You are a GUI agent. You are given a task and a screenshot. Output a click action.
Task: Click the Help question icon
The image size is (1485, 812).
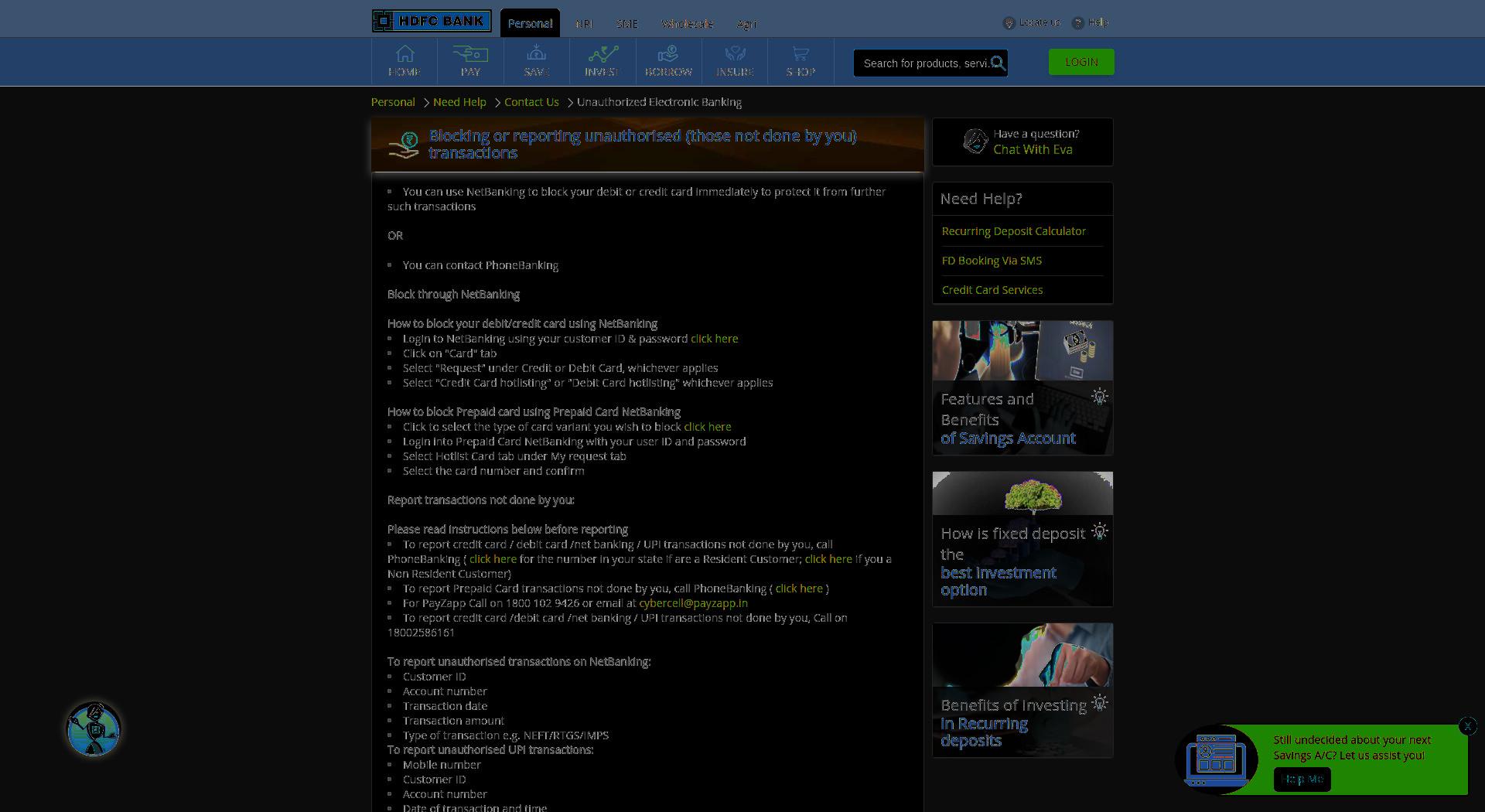point(1077,23)
